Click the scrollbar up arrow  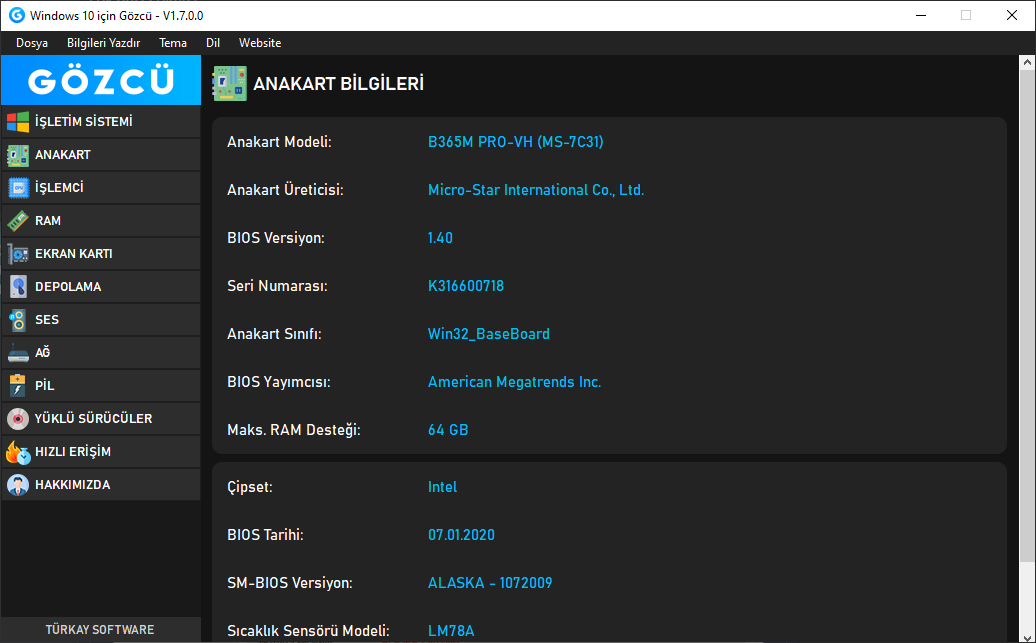click(1027, 63)
